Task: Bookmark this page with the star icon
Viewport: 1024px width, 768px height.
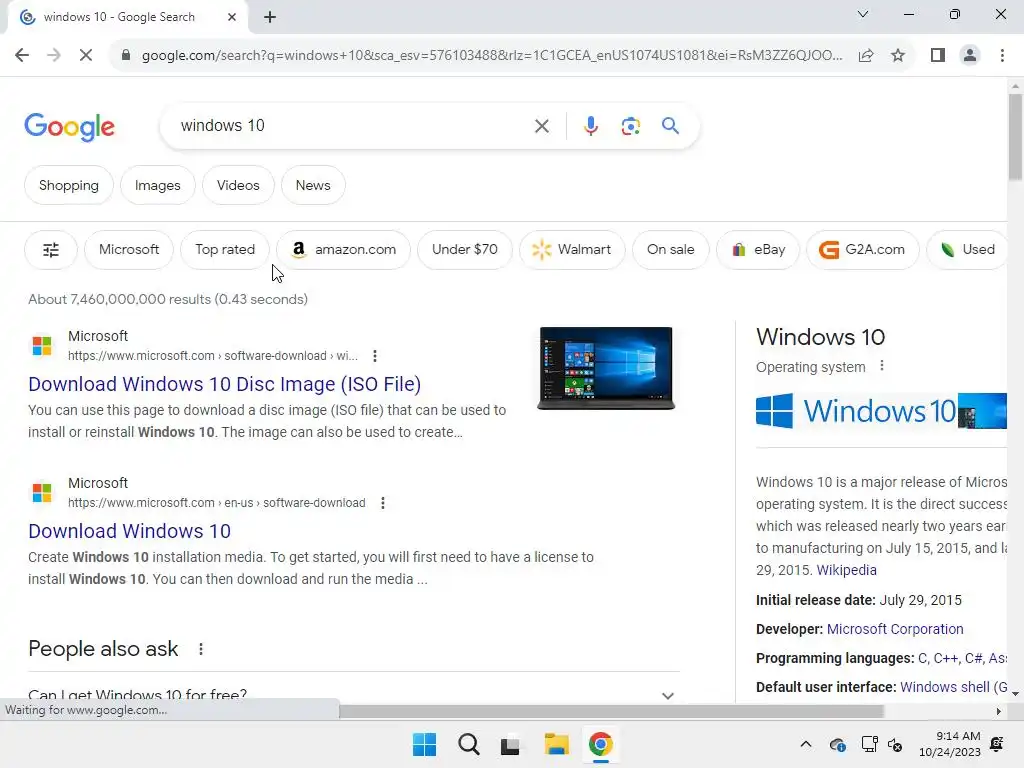Action: [898, 56]
